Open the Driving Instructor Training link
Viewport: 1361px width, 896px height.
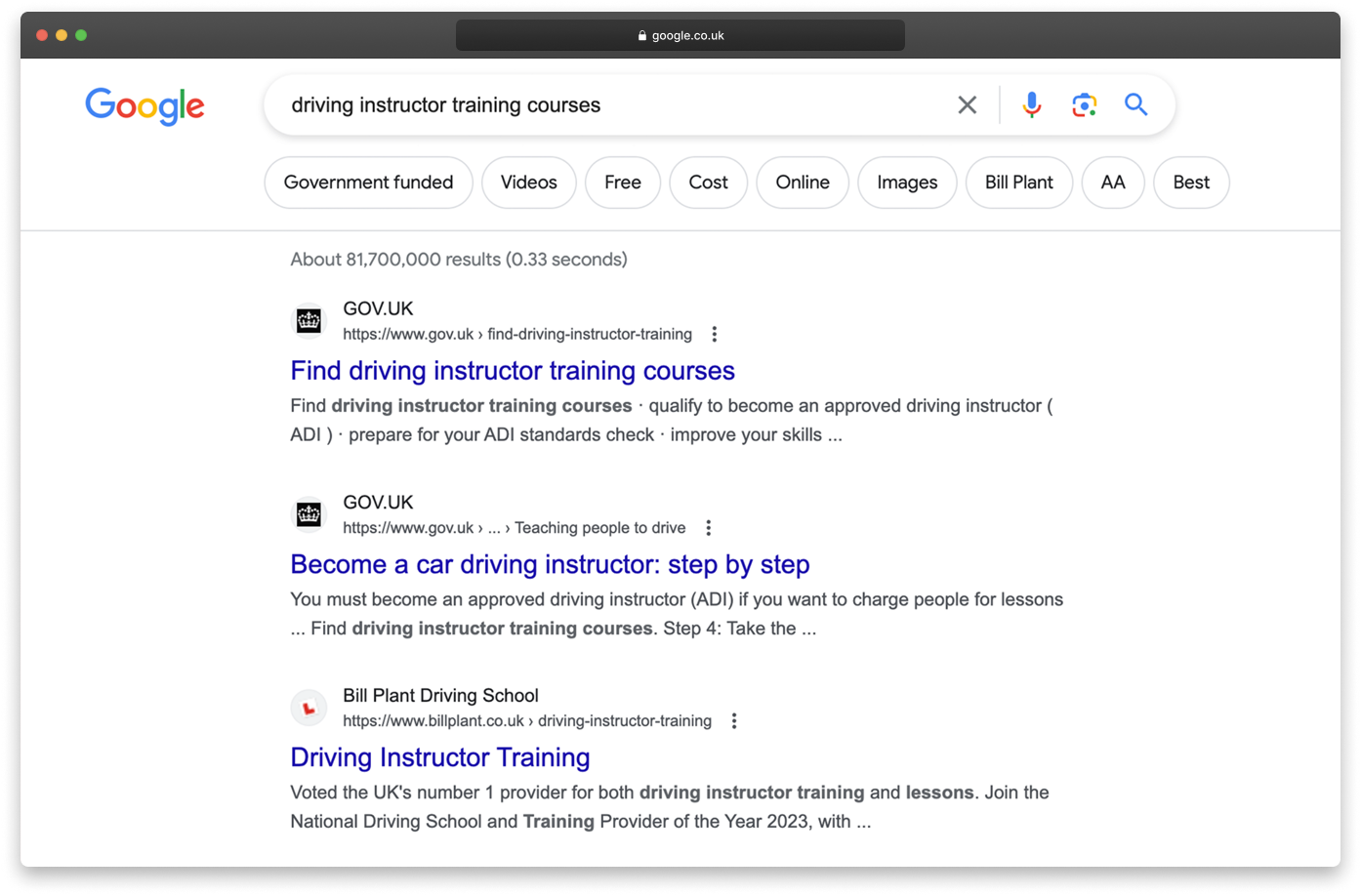(x=439, y=757)
